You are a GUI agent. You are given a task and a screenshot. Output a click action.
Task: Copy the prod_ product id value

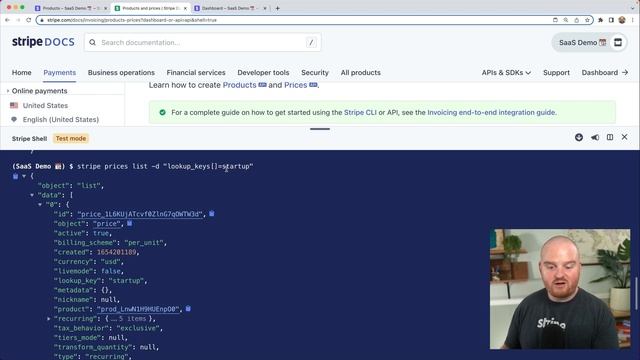point(188,309)
